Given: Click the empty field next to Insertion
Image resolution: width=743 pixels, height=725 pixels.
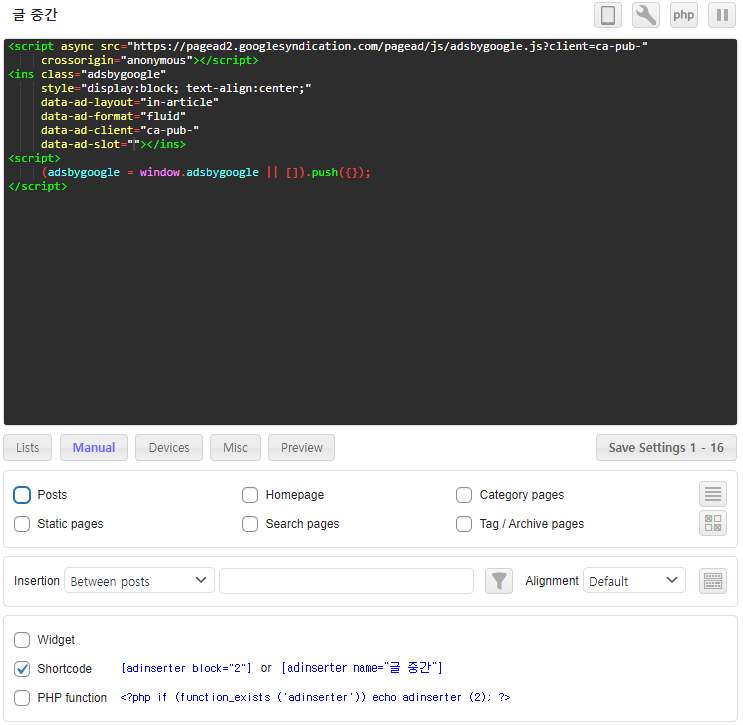Looking at the screenshot, I should [x=346, y=580].
